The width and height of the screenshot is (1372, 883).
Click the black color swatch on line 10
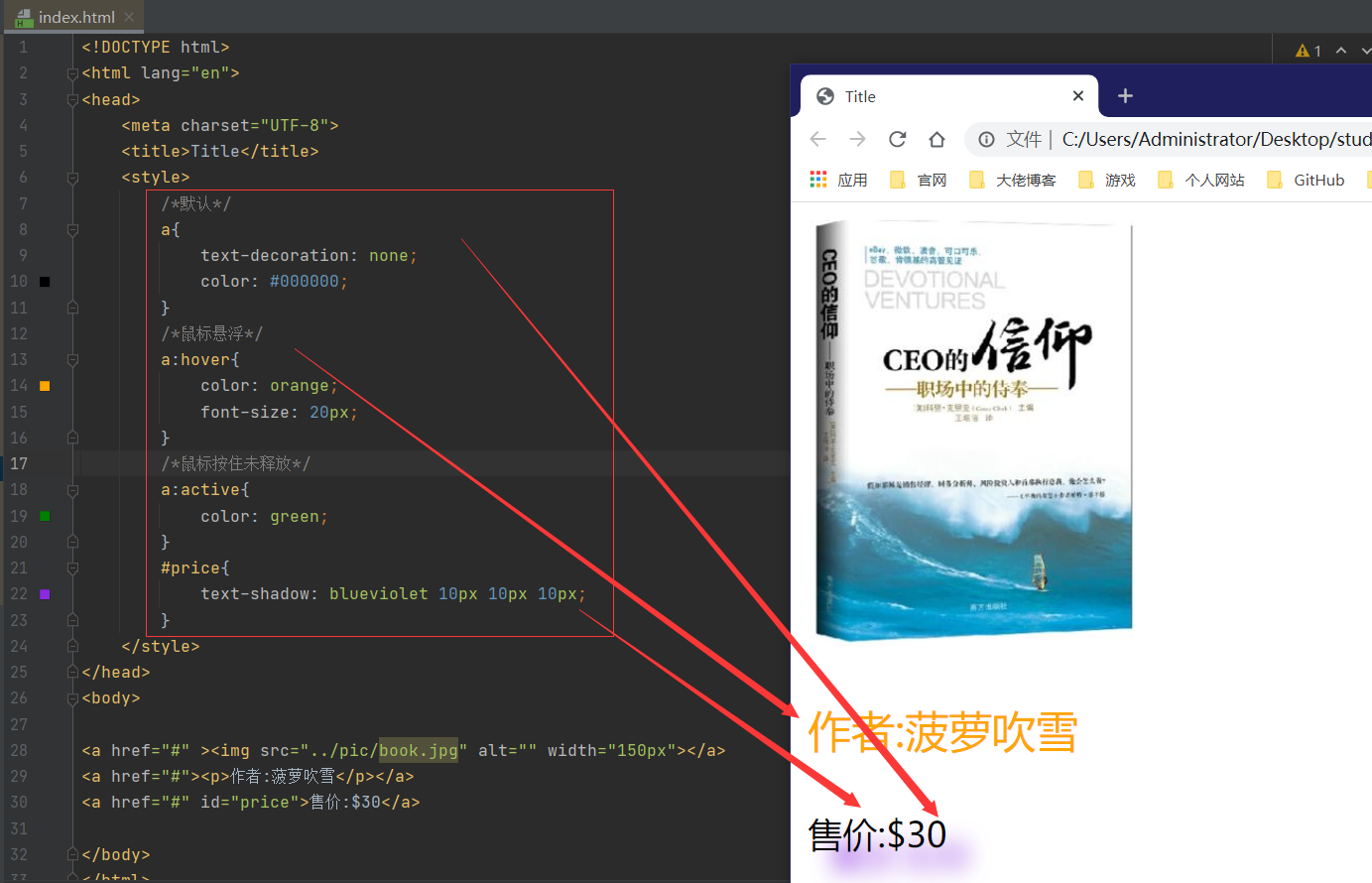click(x=45, y=282)
